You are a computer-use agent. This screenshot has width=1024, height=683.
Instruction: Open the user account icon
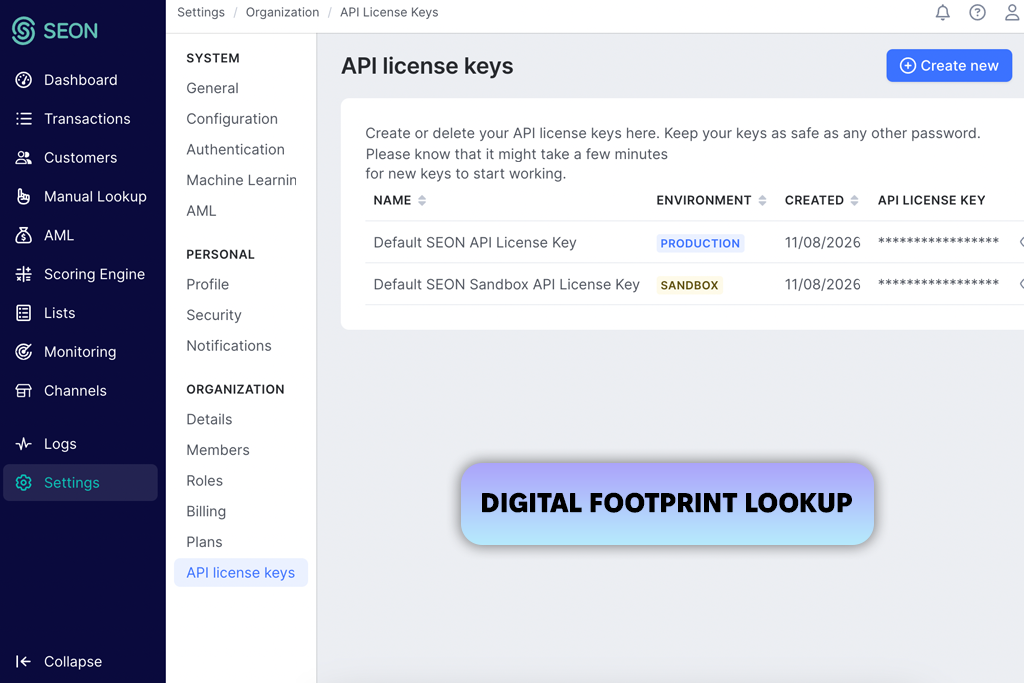pyautogui.click(x=1012, y=12)
